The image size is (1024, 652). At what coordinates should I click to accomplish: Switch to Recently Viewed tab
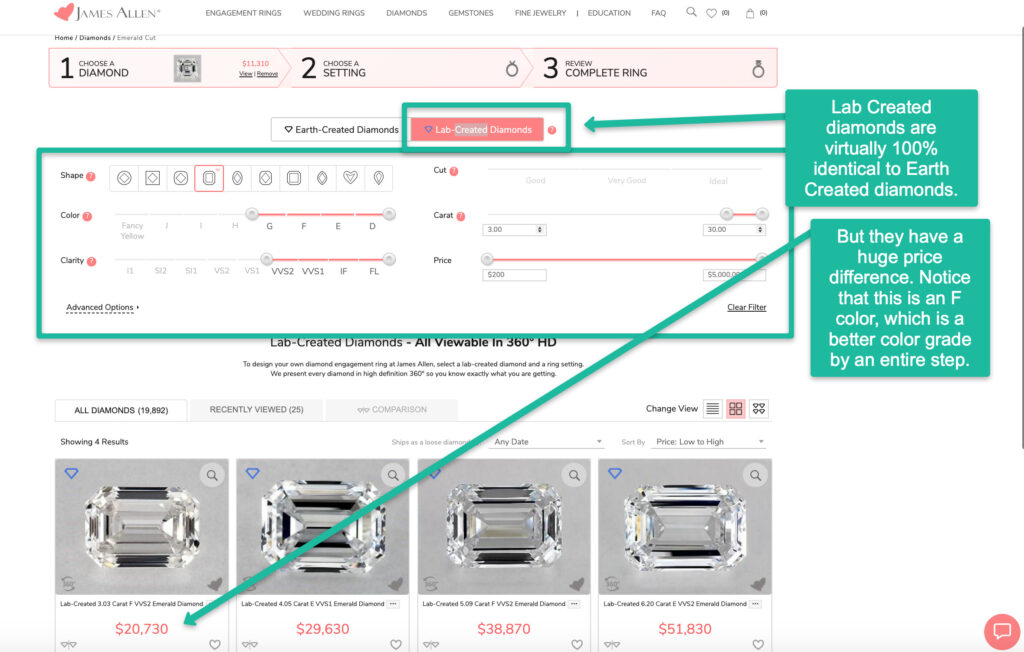(x=256, y=409)
